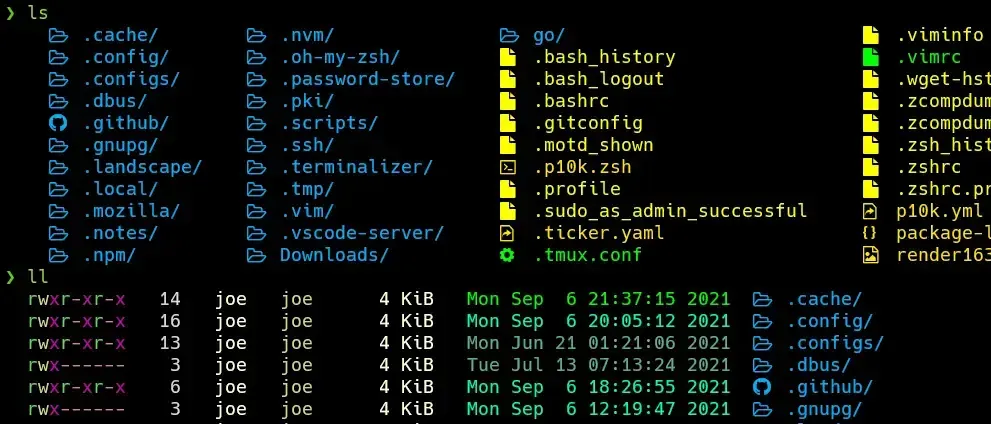The image size is (991, 424).
Task: Click the terminal icon next to .p10k.zsh
Action: pos(507,167)
